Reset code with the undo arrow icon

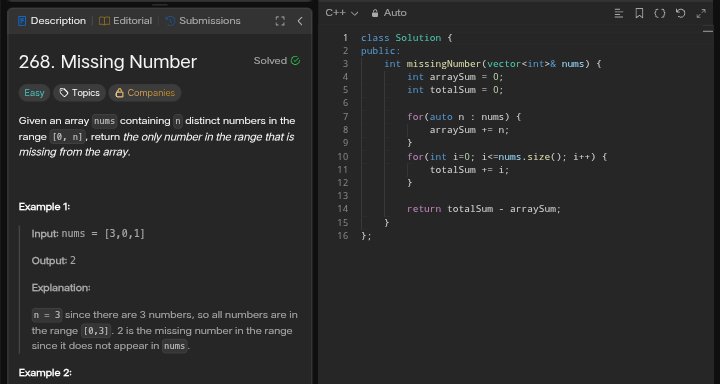click(681, 13)
